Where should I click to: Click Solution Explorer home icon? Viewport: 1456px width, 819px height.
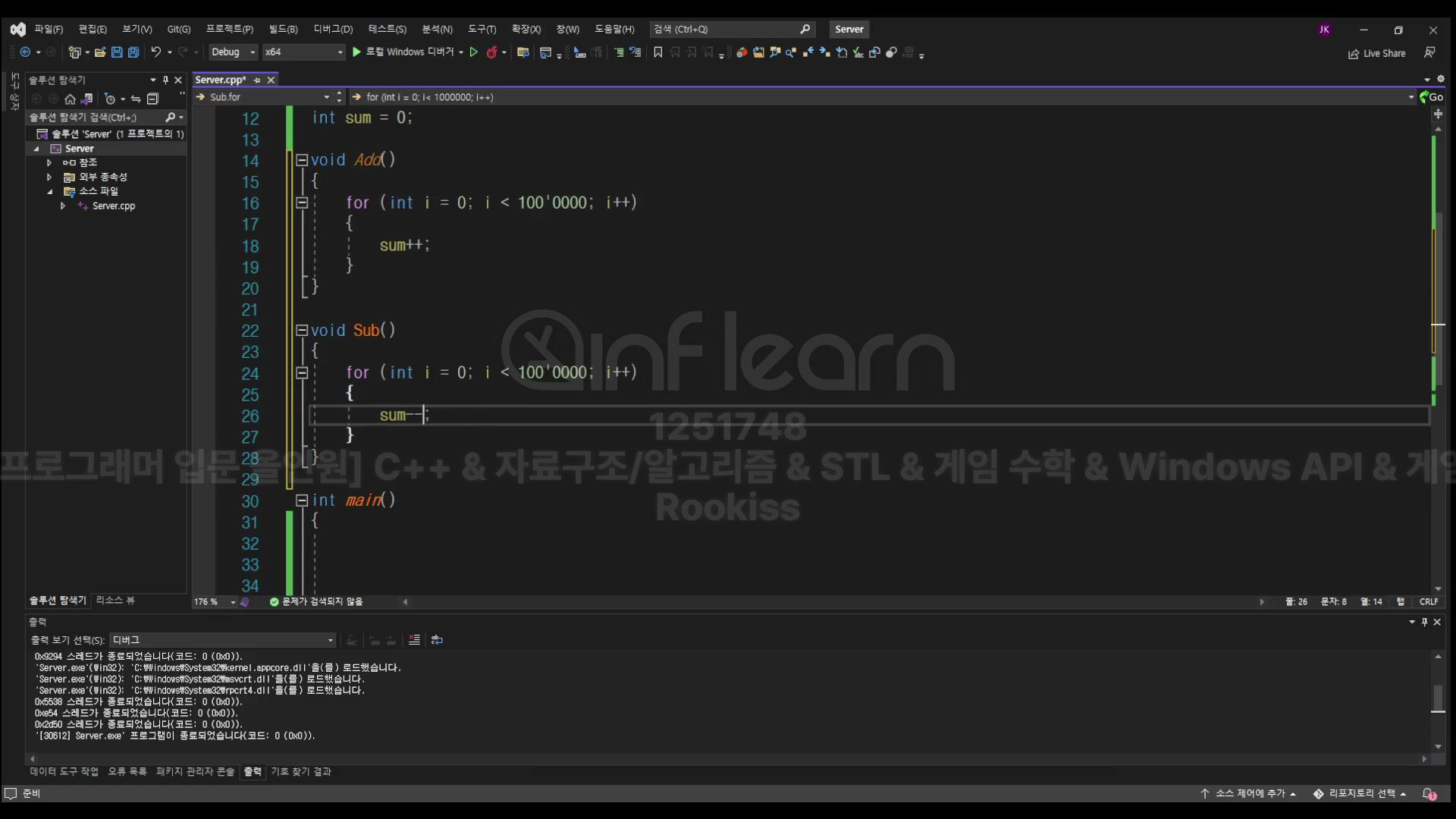pos(70,99)
